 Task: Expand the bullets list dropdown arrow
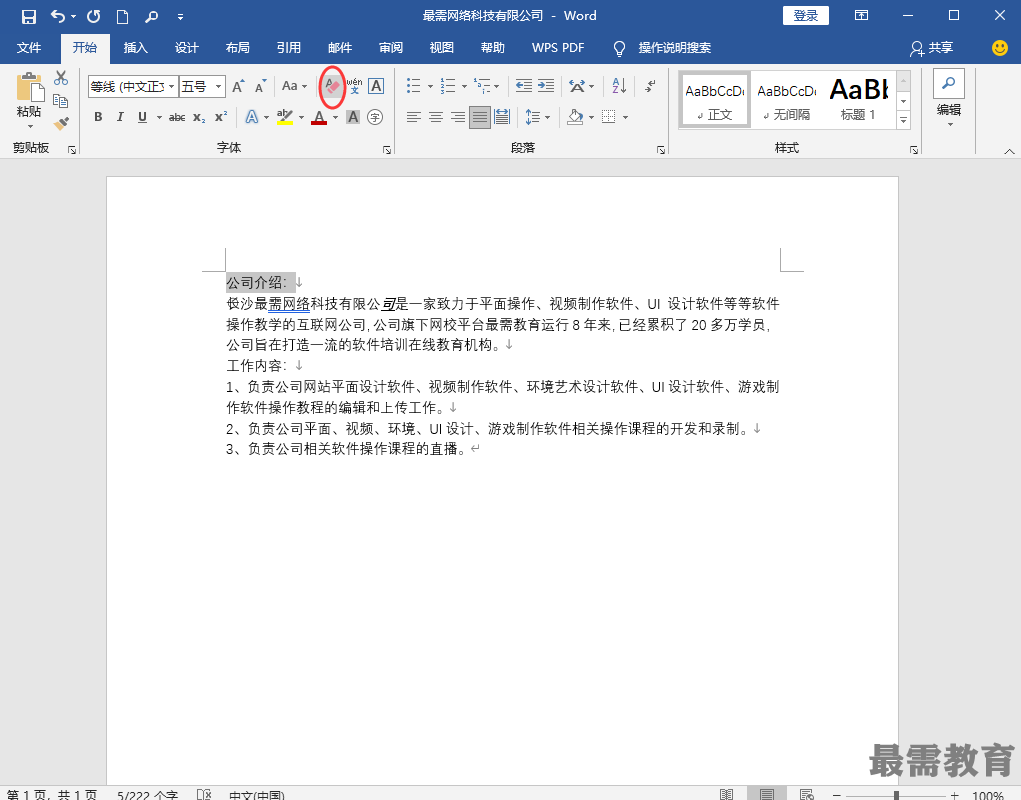430,86
